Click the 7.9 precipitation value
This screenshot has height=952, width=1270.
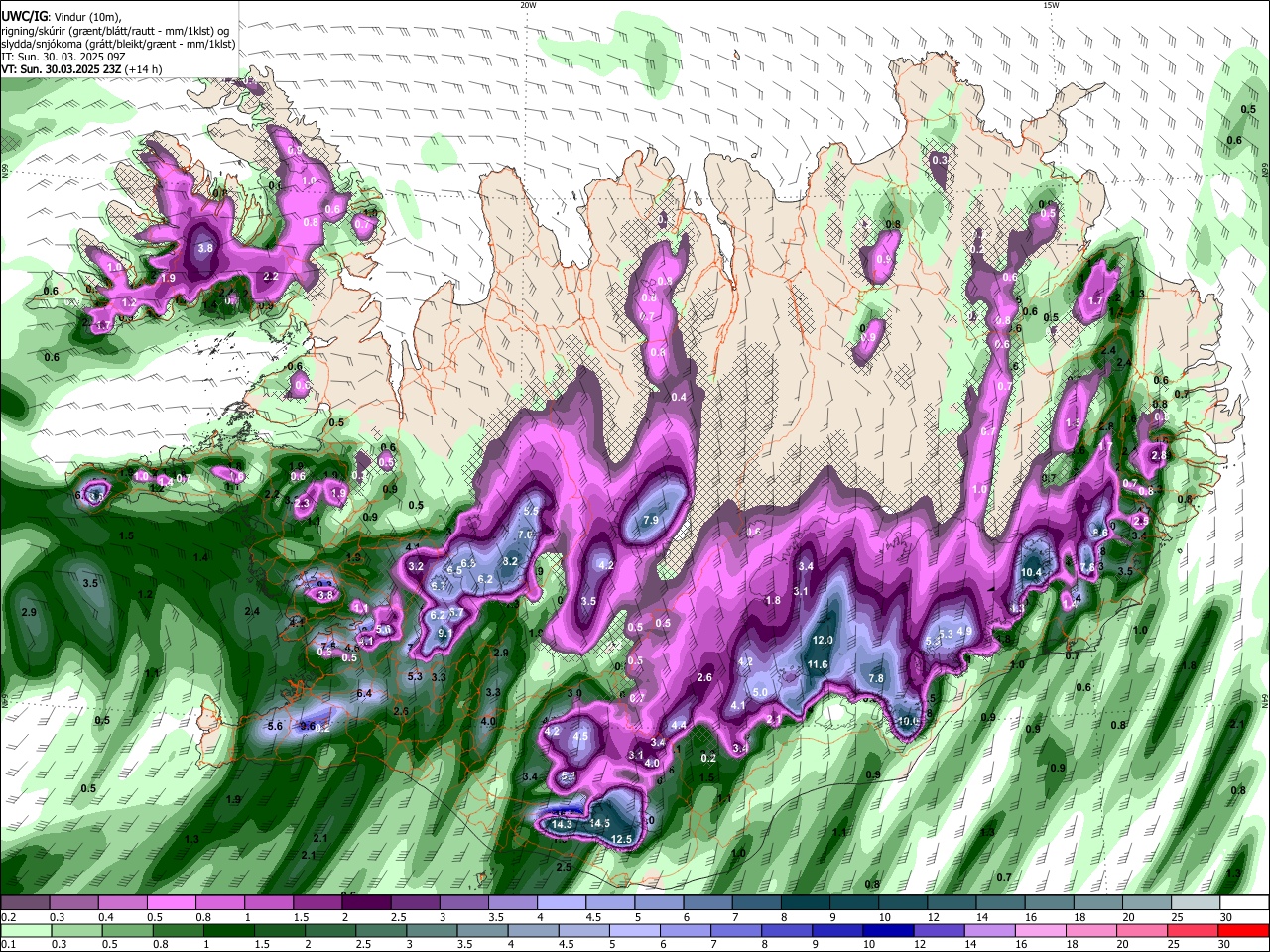pos(651,520)
